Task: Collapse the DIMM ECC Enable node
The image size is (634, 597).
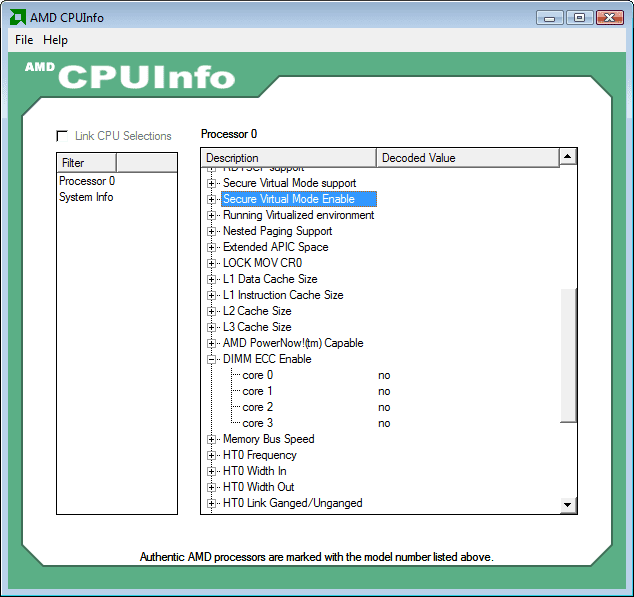Action: click(211, 359)
